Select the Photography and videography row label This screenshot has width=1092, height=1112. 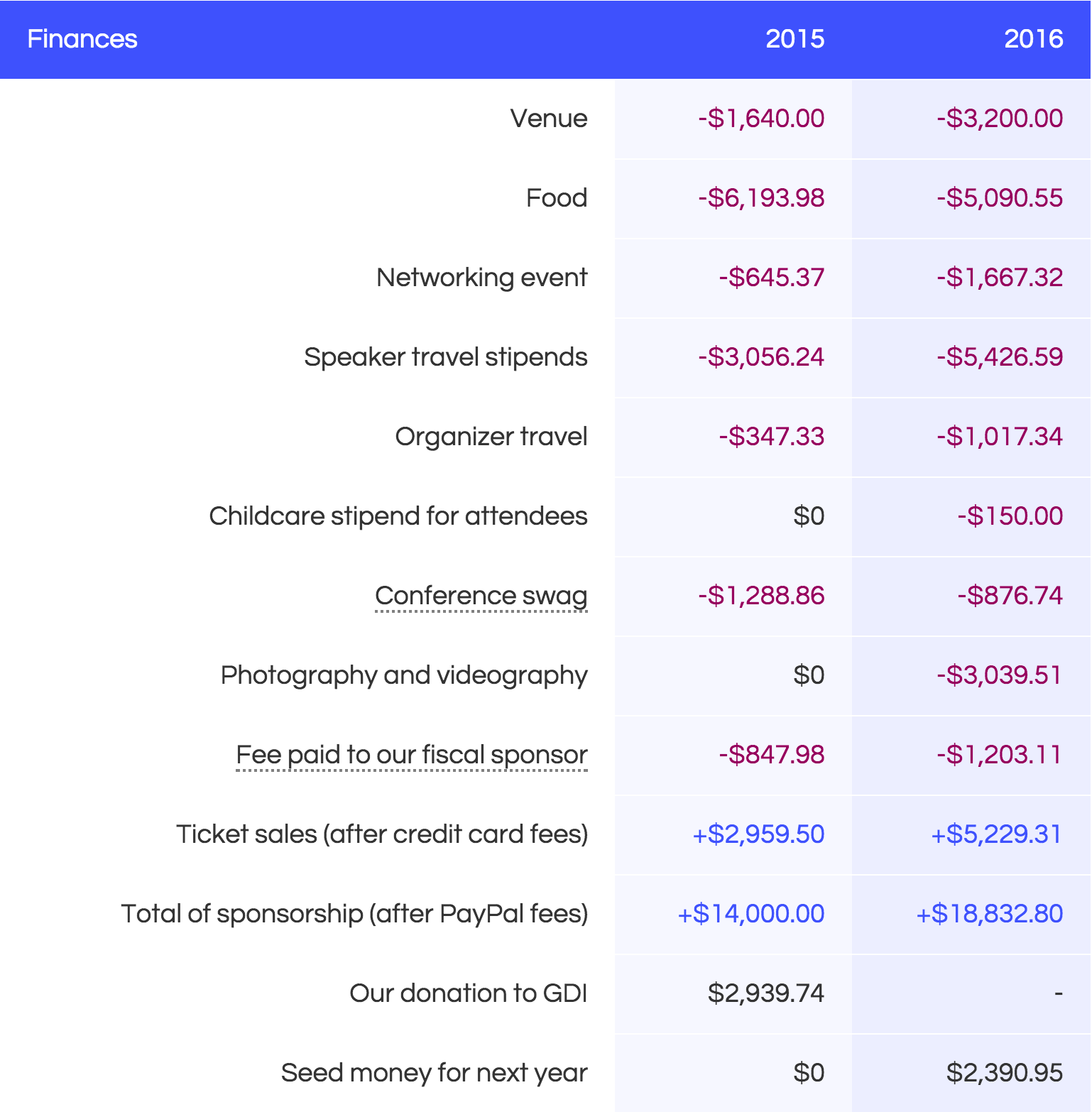[404, 675]
